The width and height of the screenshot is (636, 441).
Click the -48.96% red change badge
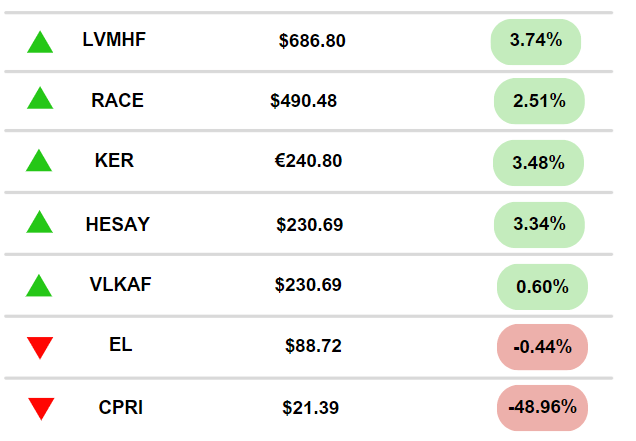tap(542, 408)
